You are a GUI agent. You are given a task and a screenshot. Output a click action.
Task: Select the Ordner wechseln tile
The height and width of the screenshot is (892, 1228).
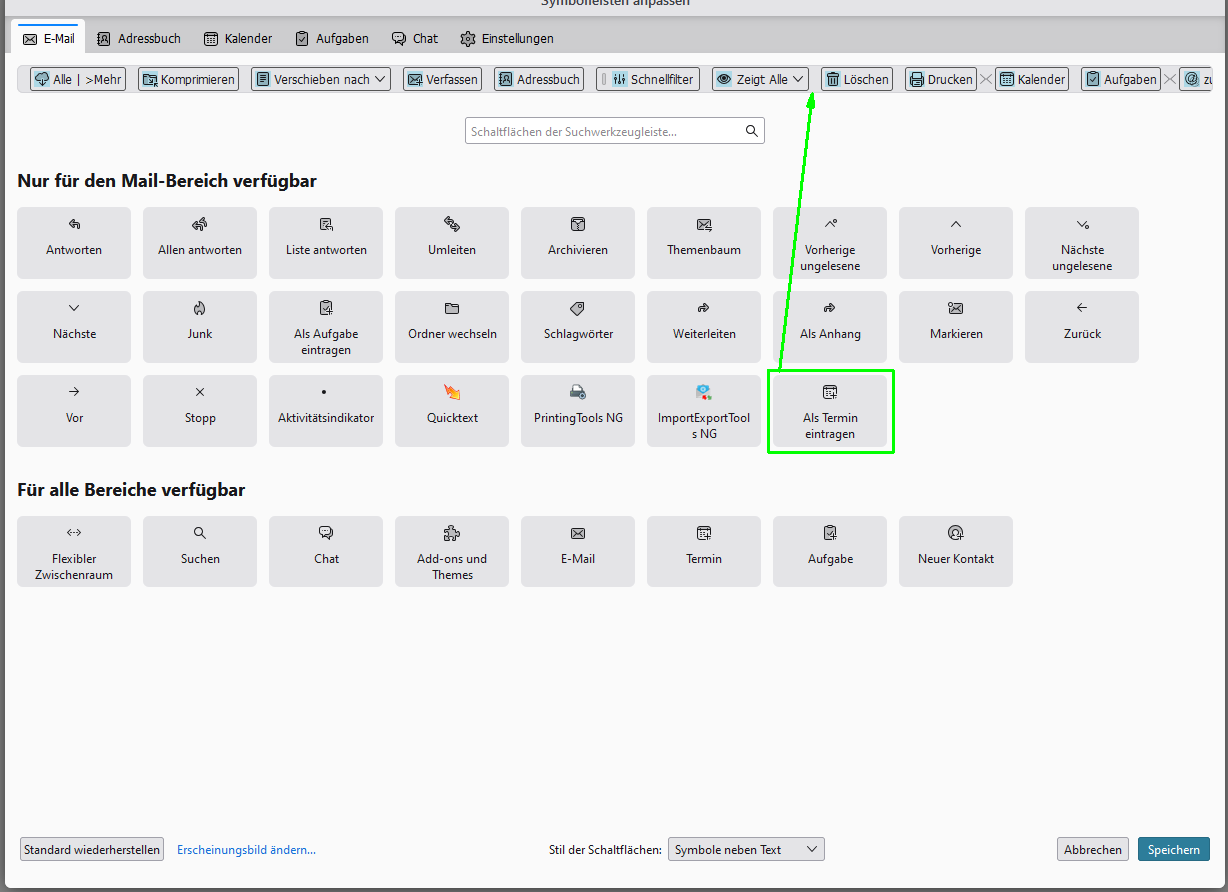(452, 327)
